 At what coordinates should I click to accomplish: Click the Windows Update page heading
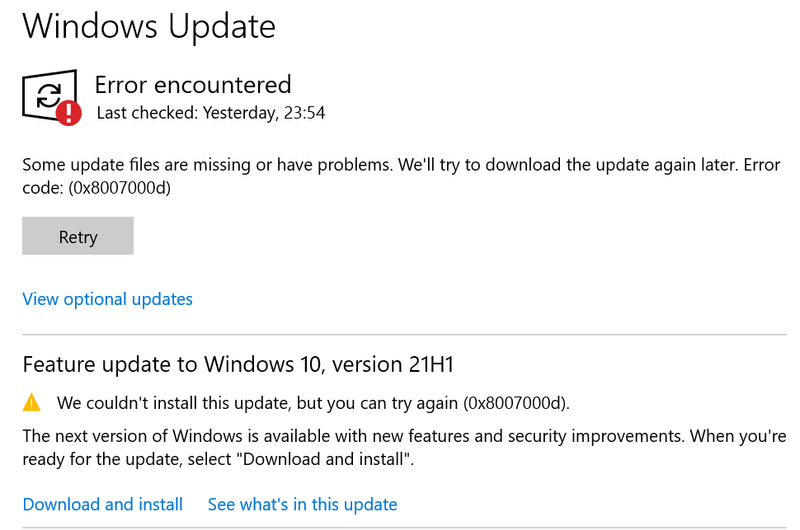click(149, 26)
